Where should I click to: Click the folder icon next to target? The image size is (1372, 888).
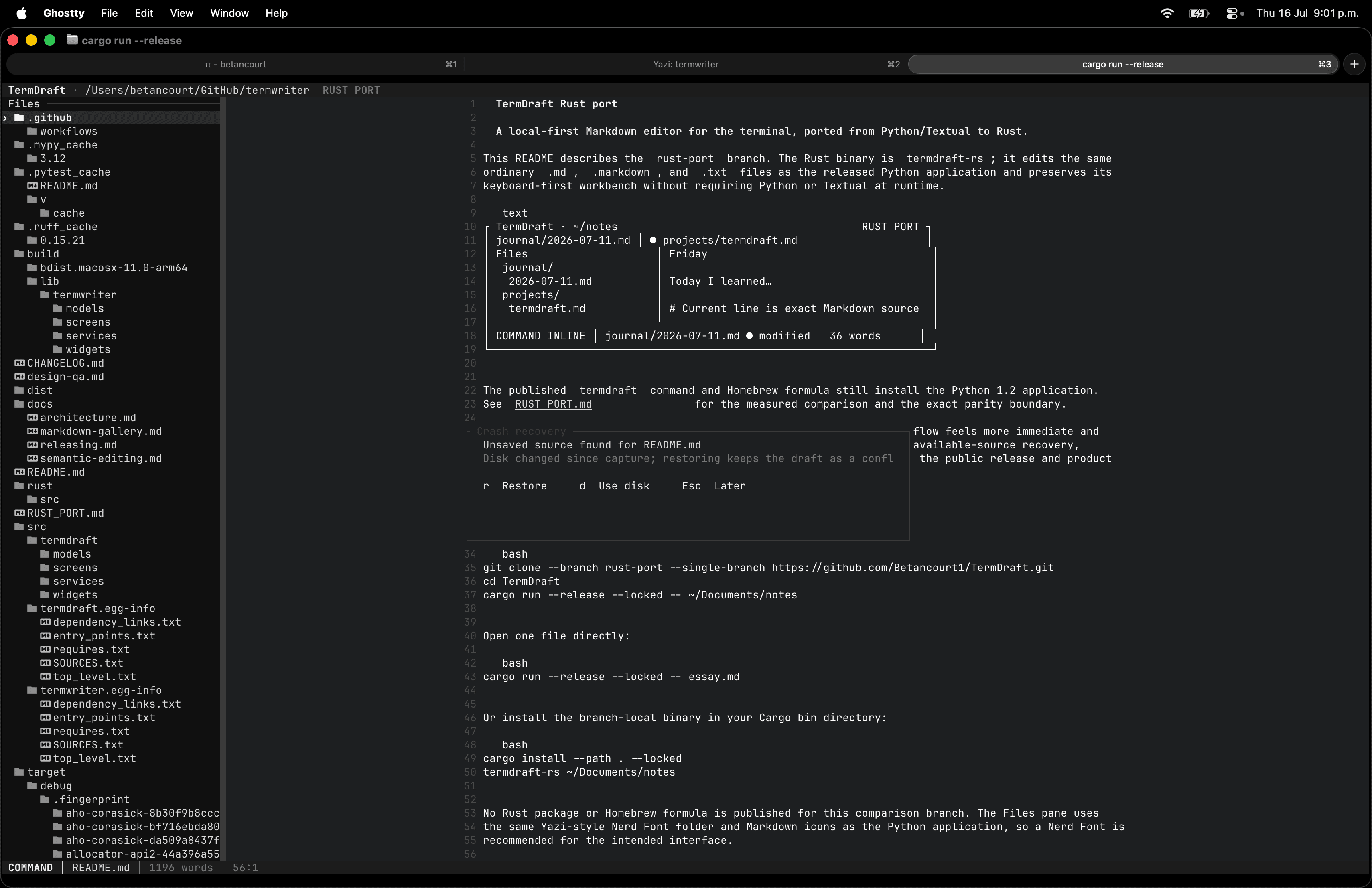(x=19, y=772)
